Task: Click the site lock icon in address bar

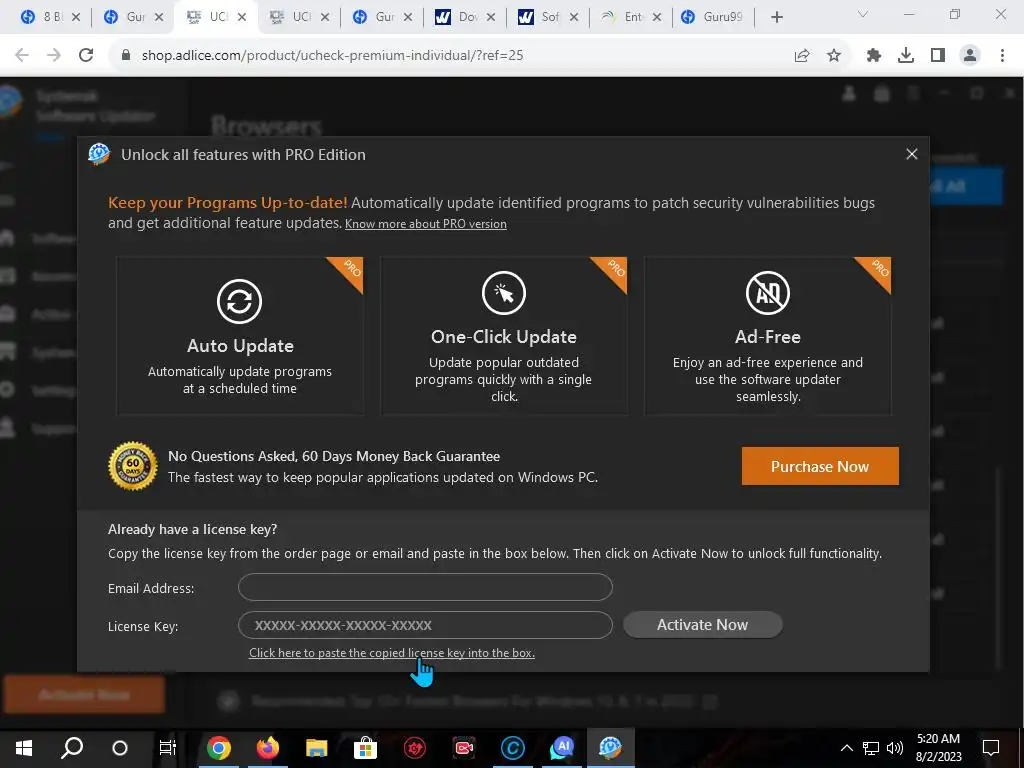Action: tap(126, 56)
